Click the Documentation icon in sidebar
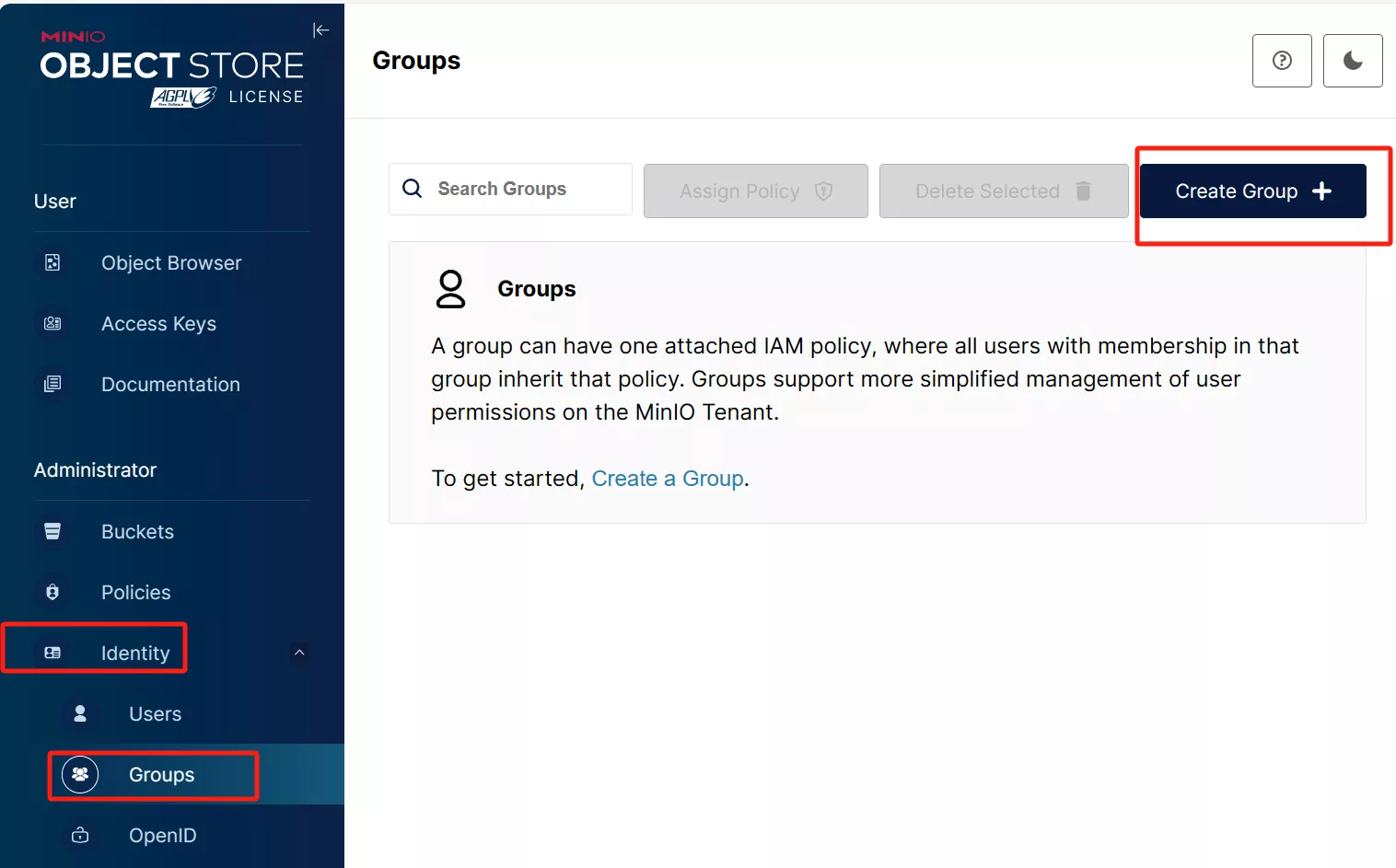Image resolution: width=1396 pixels, height=868 pixels. click(52, 385)
